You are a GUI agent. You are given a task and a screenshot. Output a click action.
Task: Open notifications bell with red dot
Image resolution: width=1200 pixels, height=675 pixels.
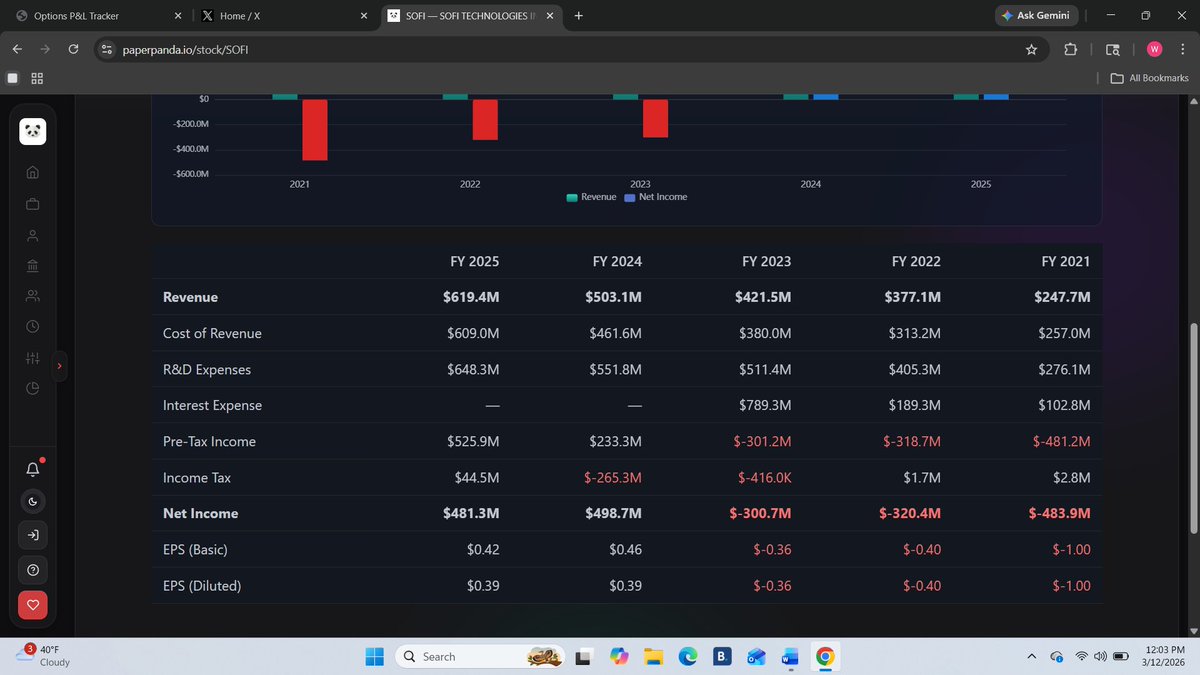coord(33,469)
